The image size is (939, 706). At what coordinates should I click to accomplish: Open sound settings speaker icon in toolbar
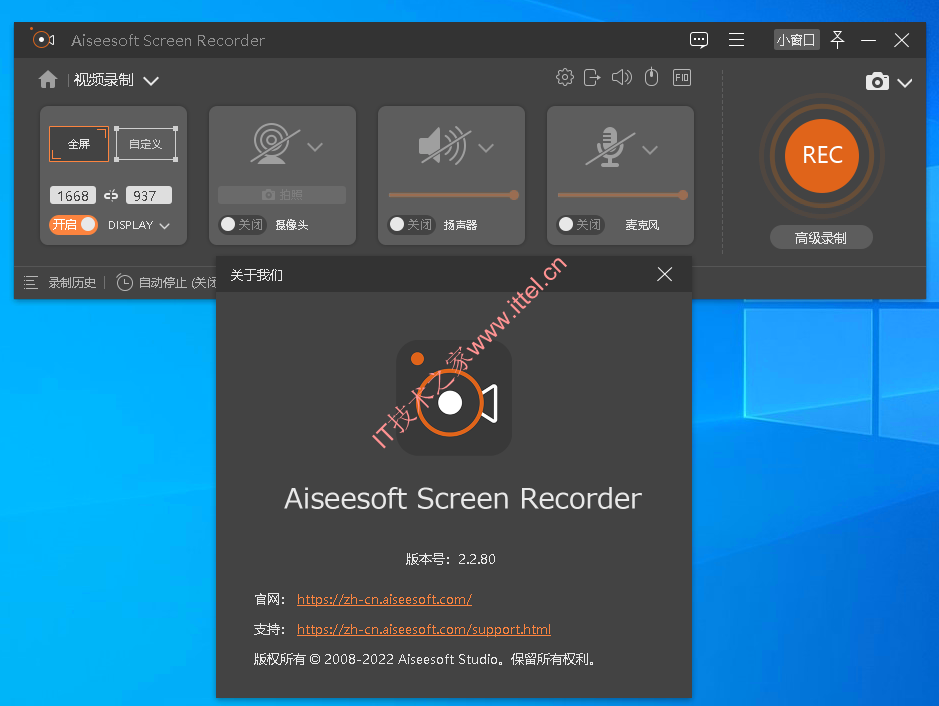622,77
